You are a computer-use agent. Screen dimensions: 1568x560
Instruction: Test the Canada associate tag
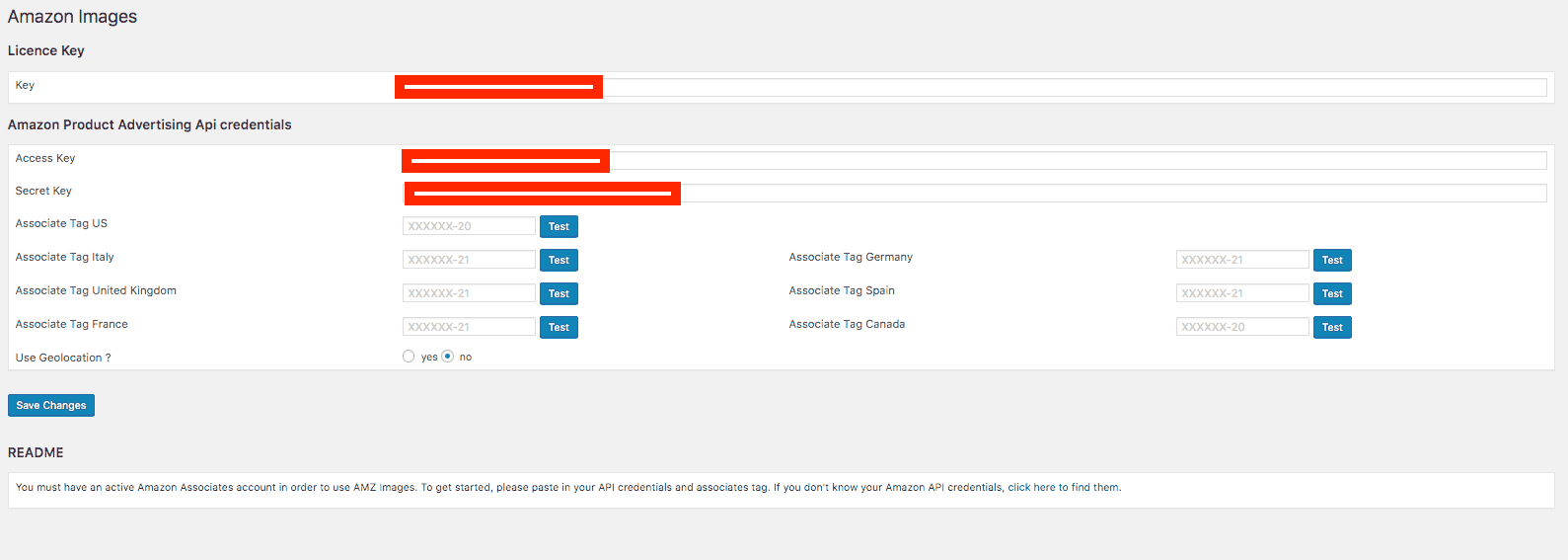coord(1332,327)
